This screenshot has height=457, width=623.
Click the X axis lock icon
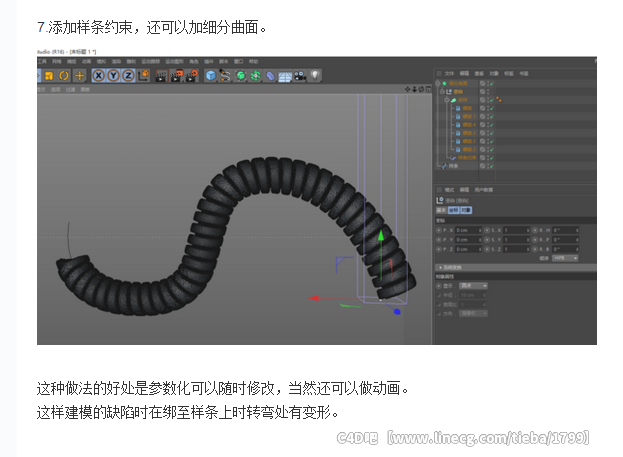100,75
